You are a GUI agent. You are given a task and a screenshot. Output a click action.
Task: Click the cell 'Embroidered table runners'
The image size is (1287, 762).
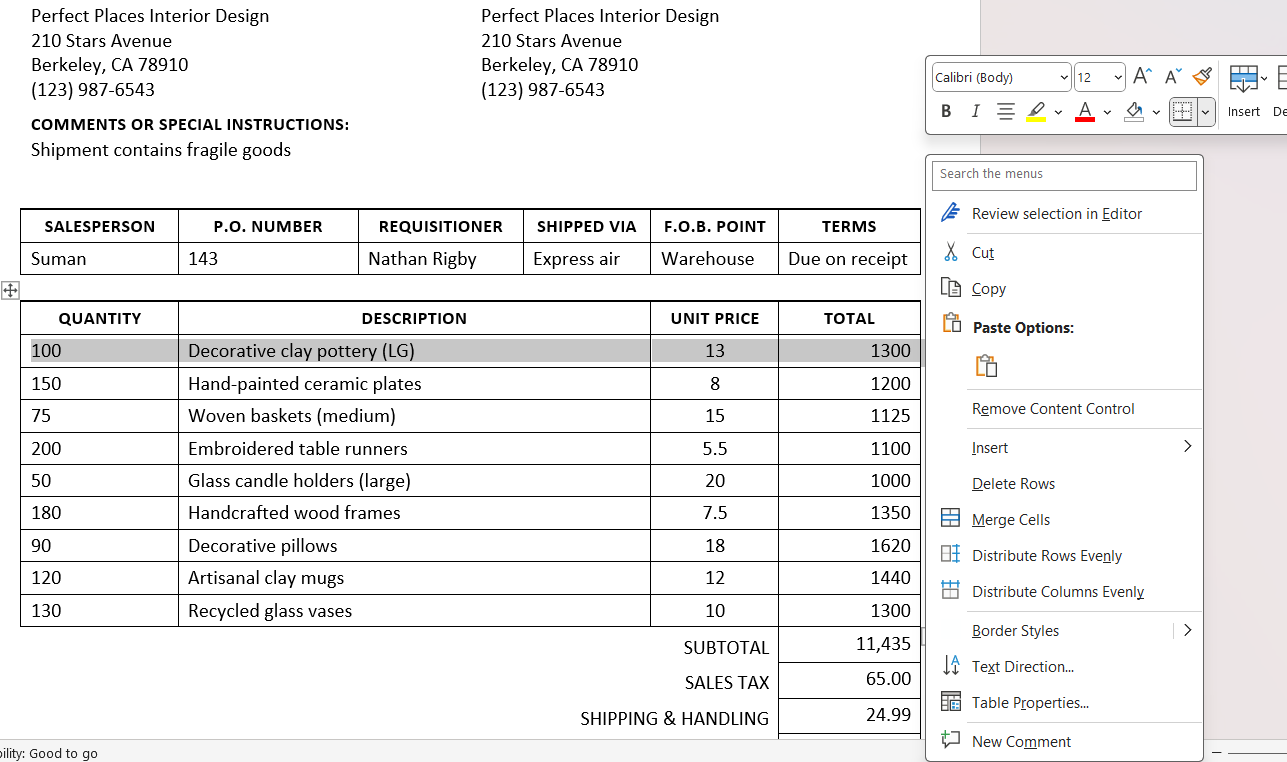tap(414, 449)
